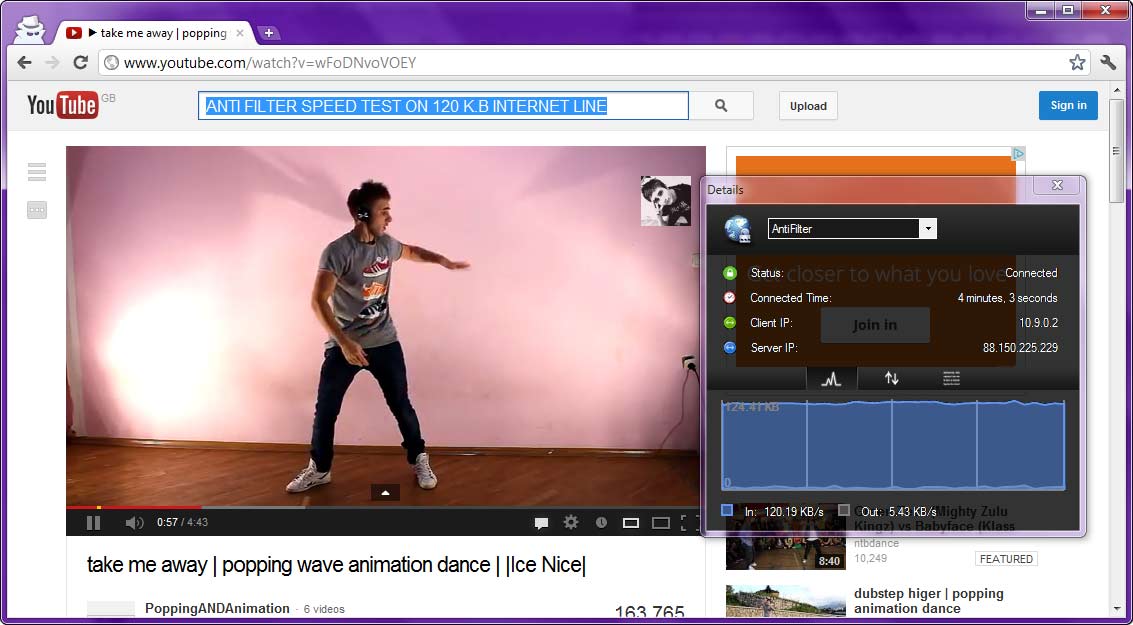This screenshot has height=625, width=1133.
Task: Enter fullscreen video mode
Action: 690,522
